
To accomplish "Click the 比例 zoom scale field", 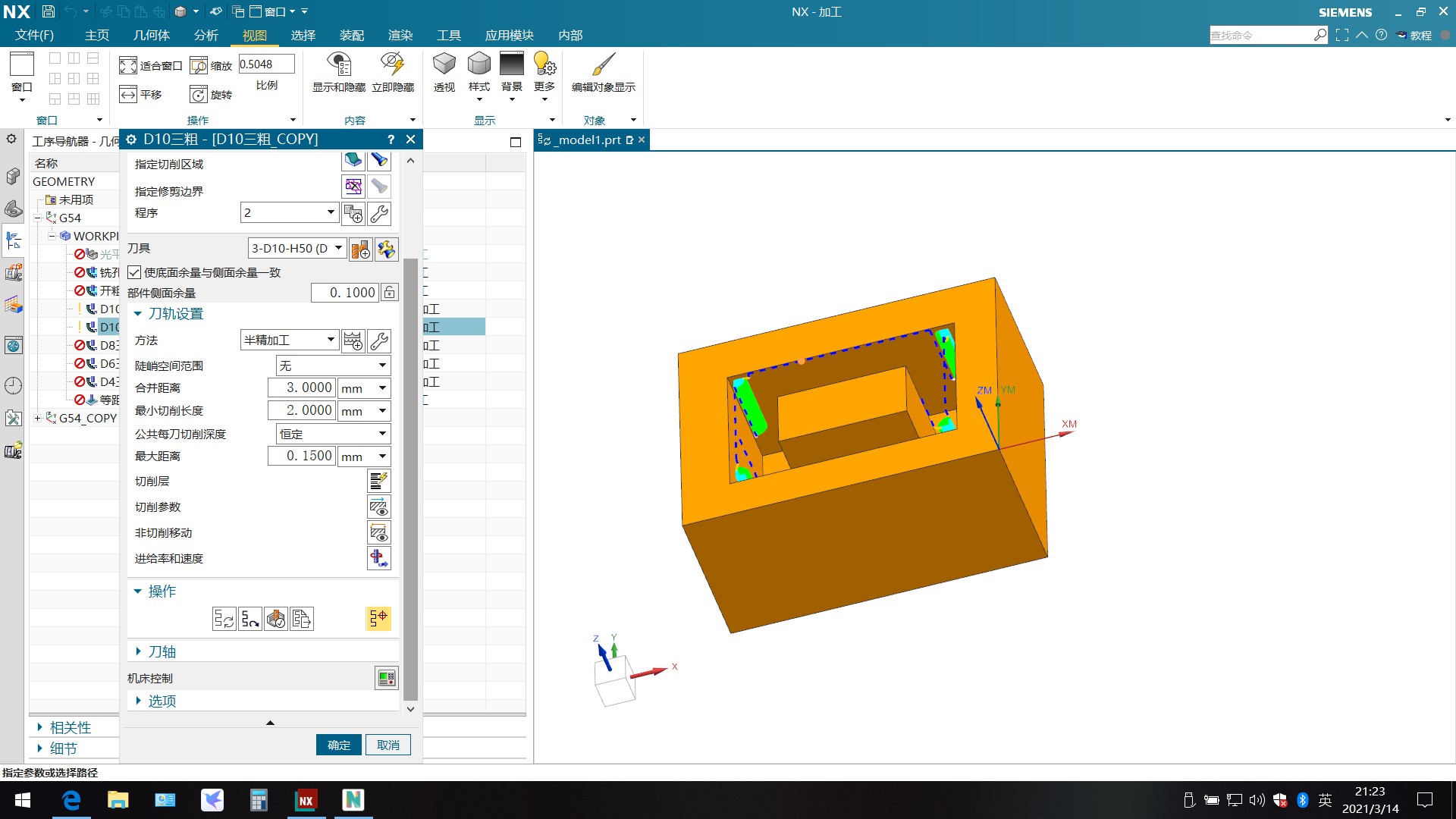I will click(x=266, y=64).
